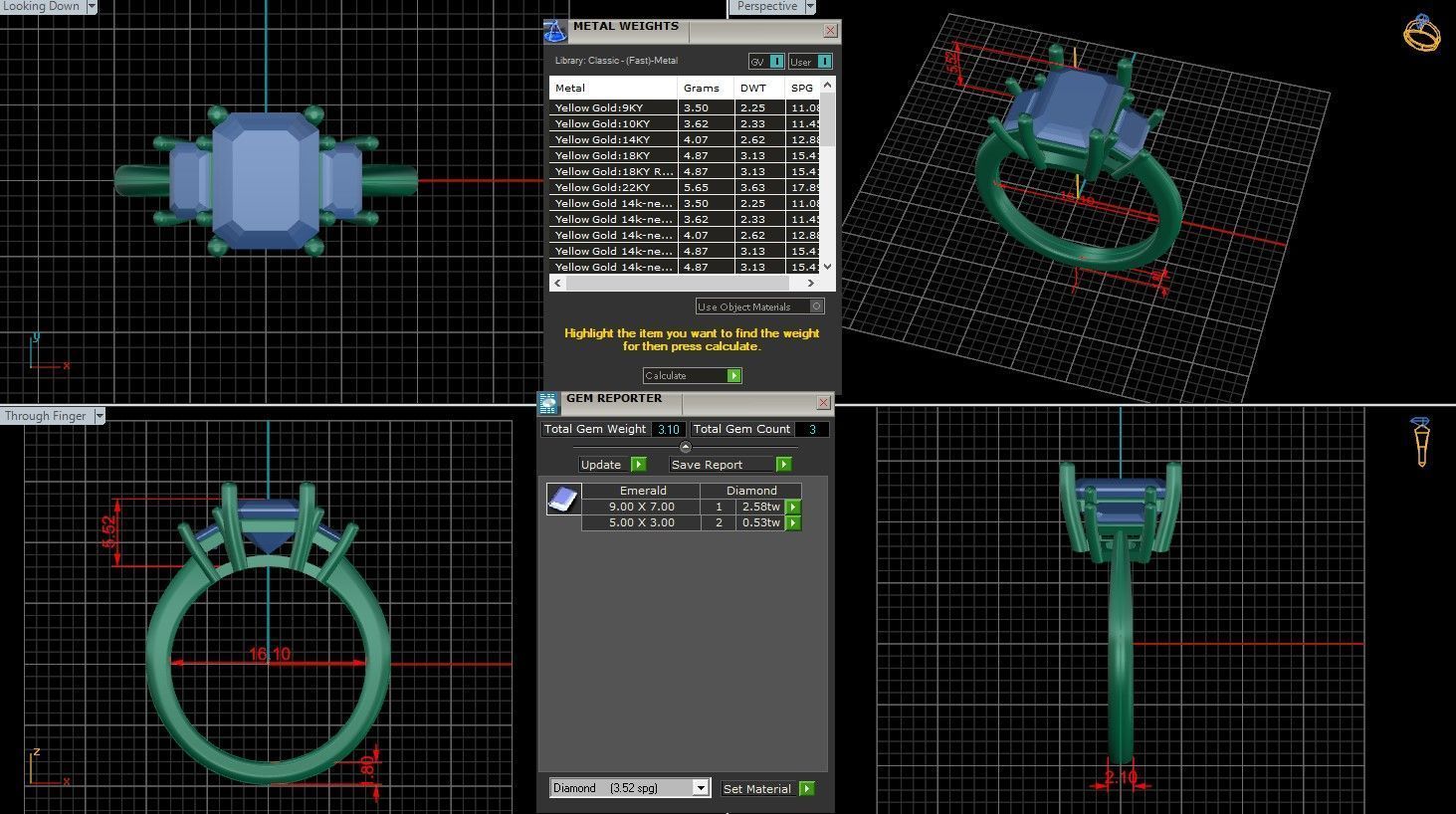Click metal list scroll-down arrow
This screenshot has height=814, width=1456.
[828, 267]
